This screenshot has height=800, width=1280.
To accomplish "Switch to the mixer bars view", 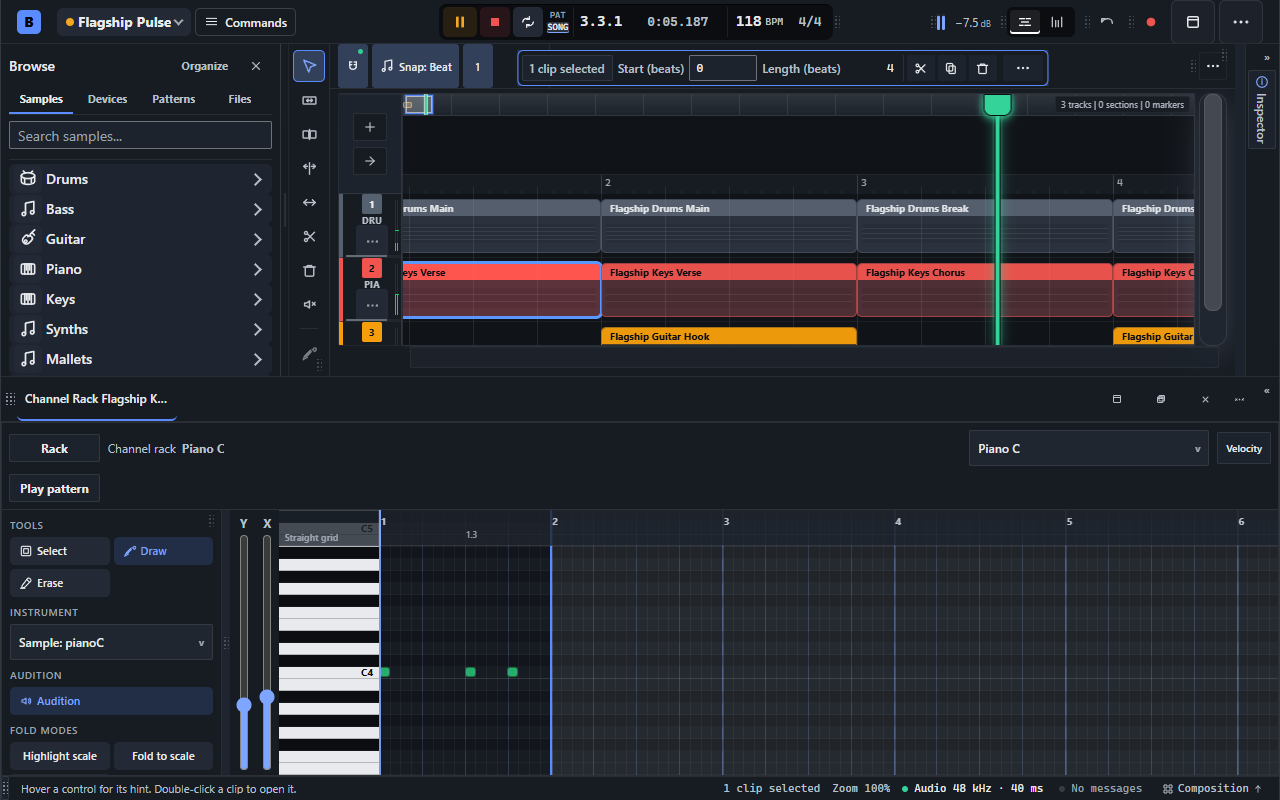I will [x=1057, y=22].
